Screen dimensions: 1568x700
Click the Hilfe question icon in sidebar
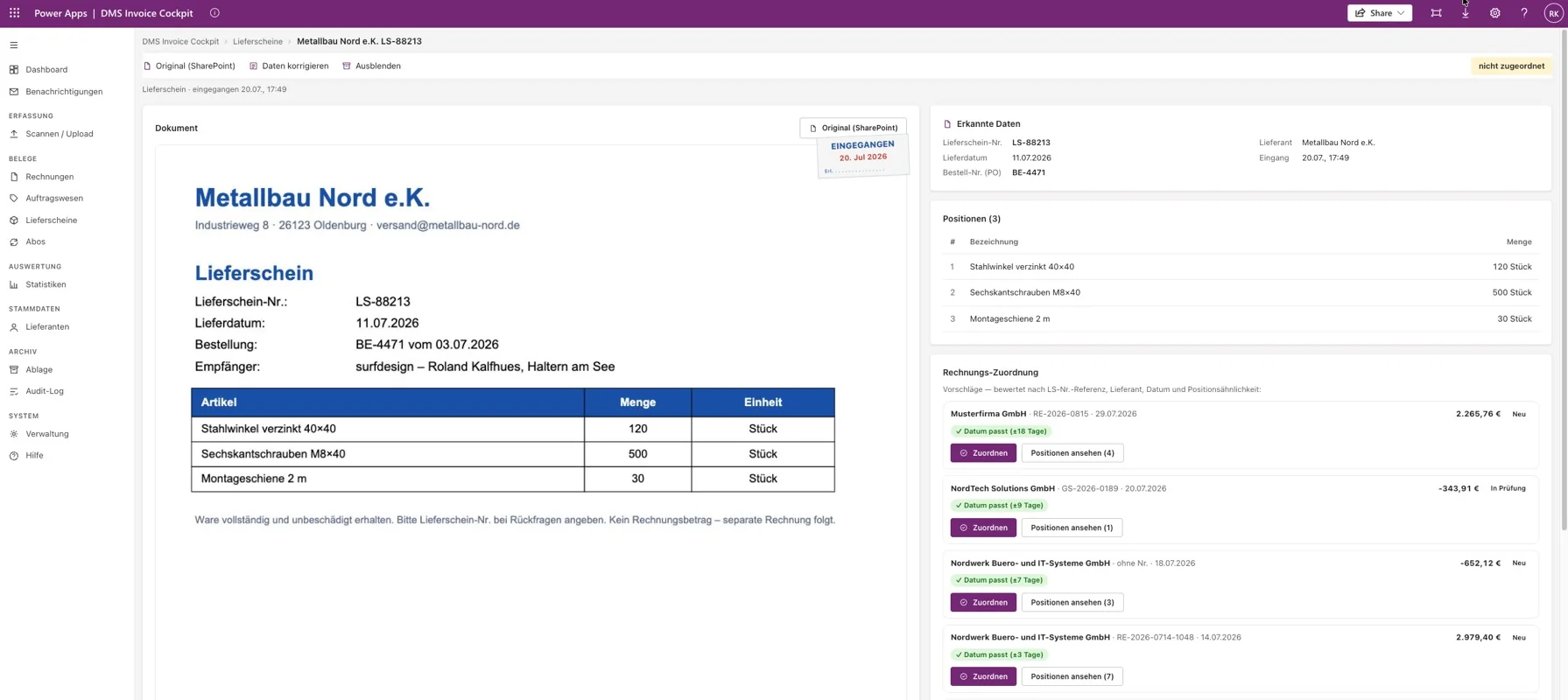pyautogui.click(x=14, y=456)
